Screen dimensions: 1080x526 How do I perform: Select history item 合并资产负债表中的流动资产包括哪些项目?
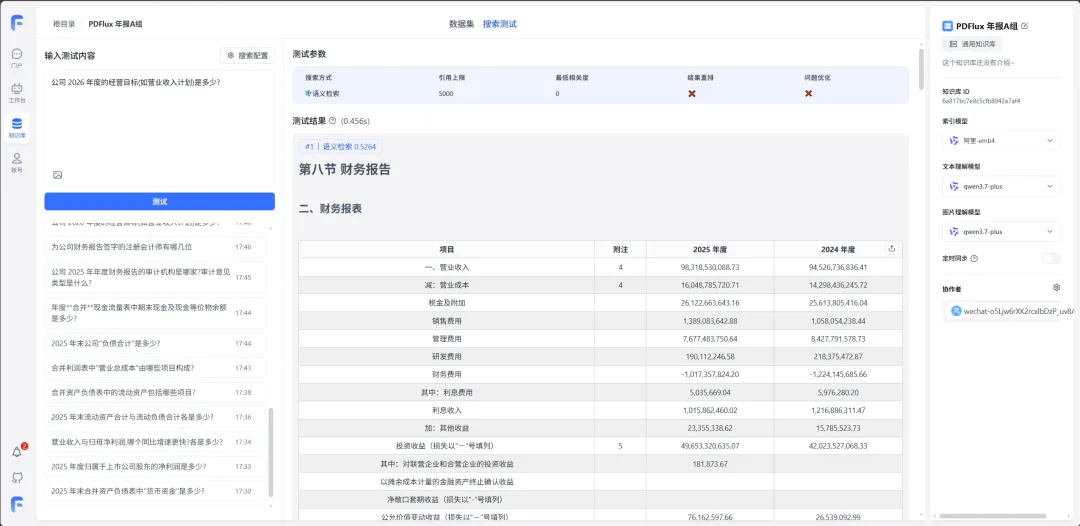pos(155,392)
